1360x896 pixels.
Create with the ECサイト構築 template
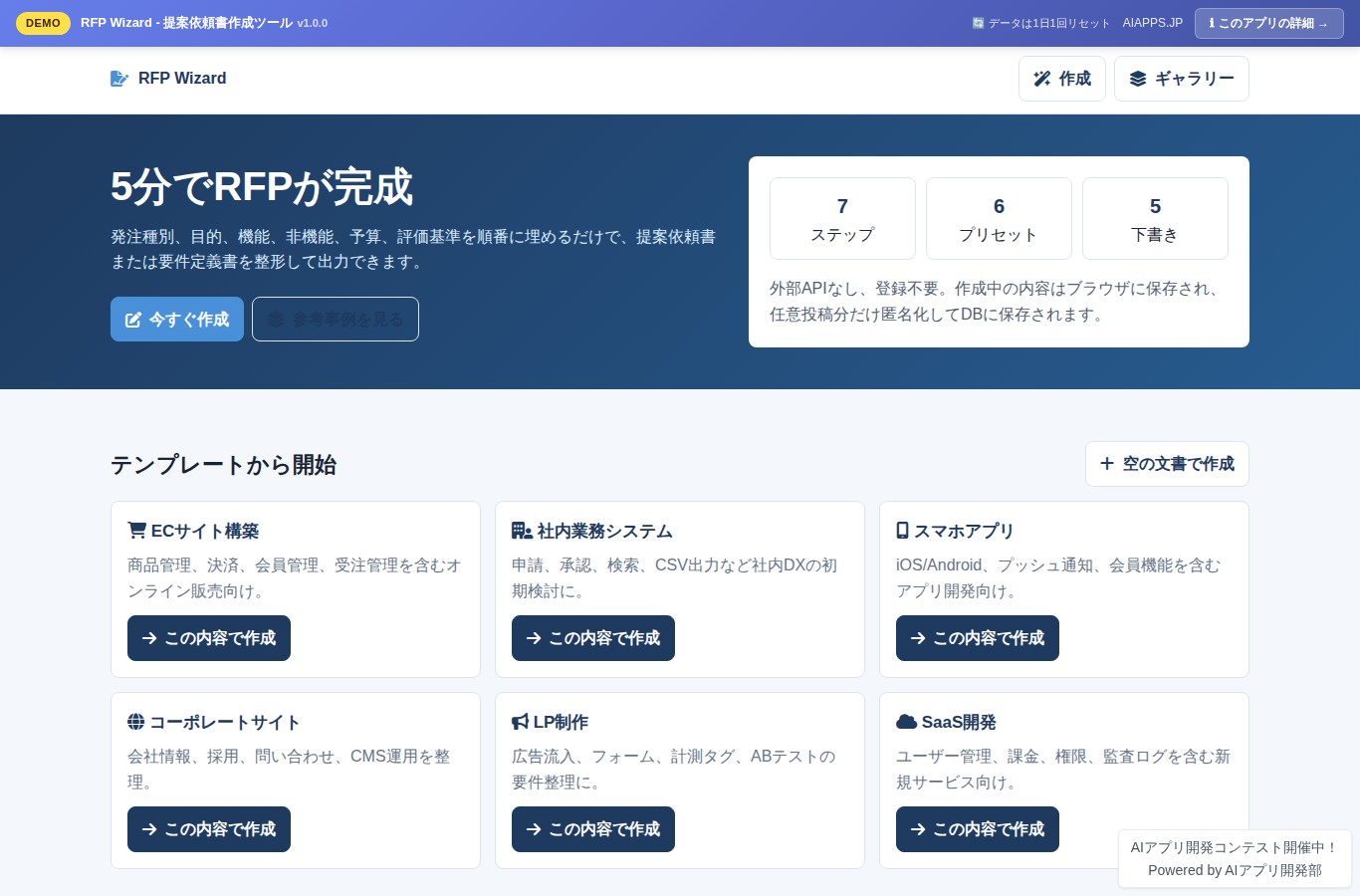(209, 638)
